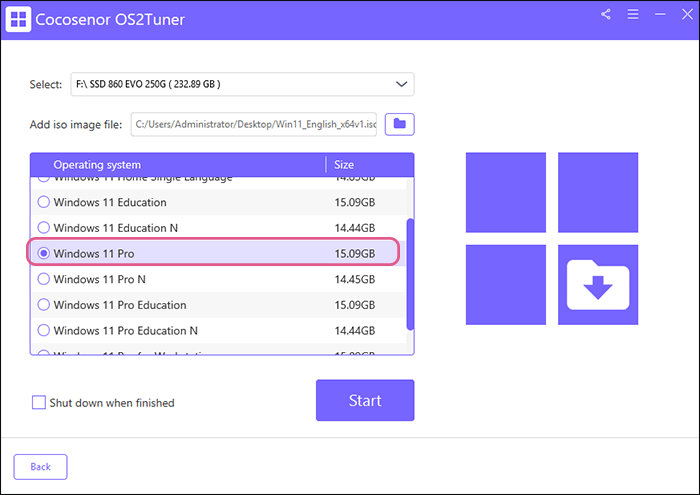Screen dimensions: 700x495
Task: Select Windows 11 Pro Education N radio button
Action: (x=44, y=331)
